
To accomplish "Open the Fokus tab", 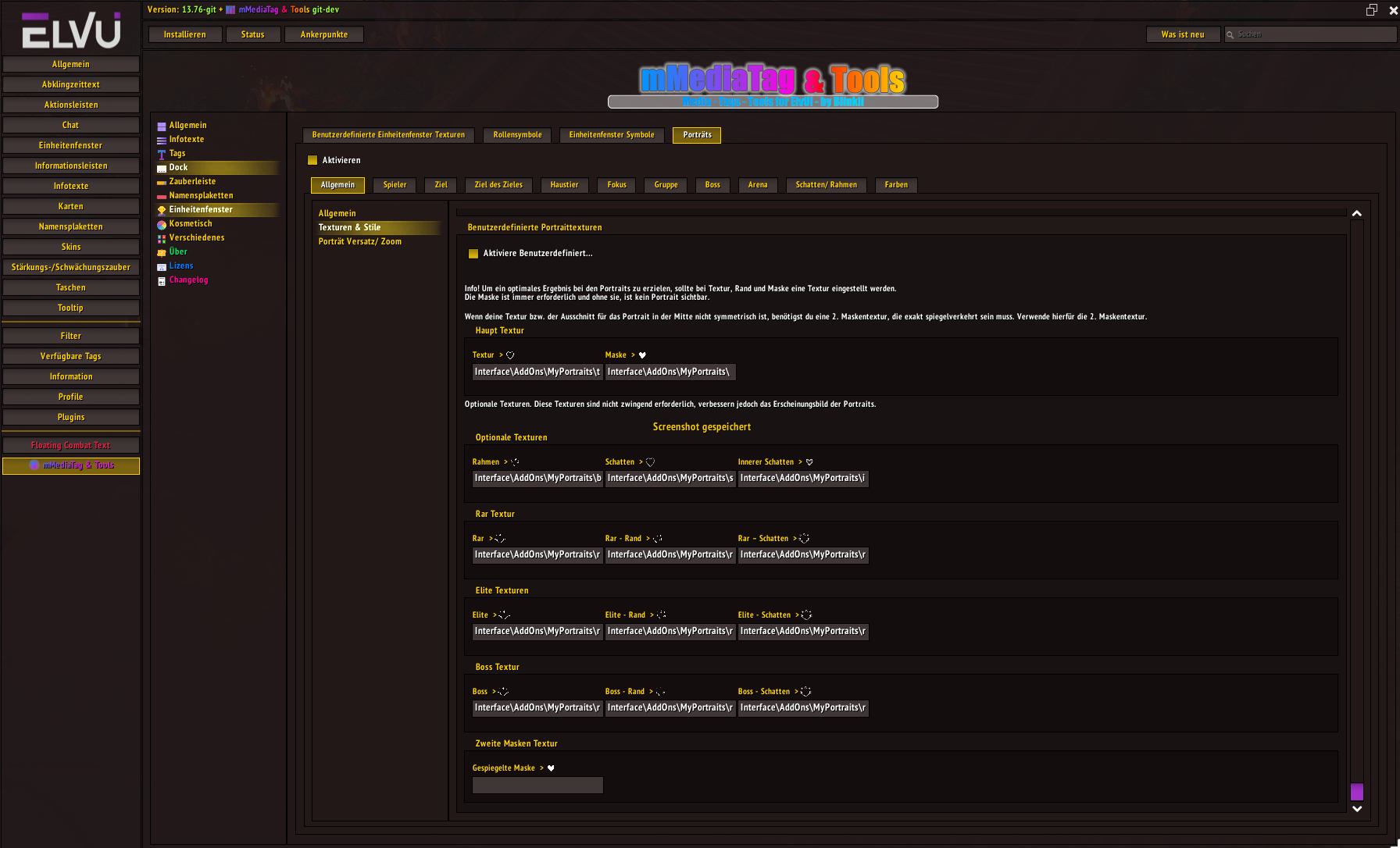I will (x=616, y=185).
